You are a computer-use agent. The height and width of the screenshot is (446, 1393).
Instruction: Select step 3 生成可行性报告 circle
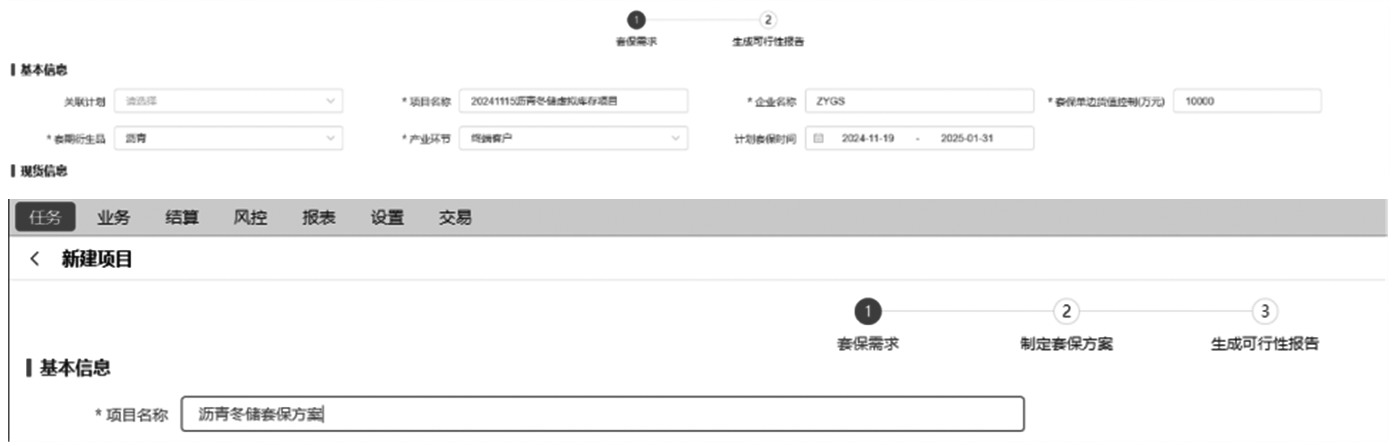pyautogui.click(x=1264, y=312)
